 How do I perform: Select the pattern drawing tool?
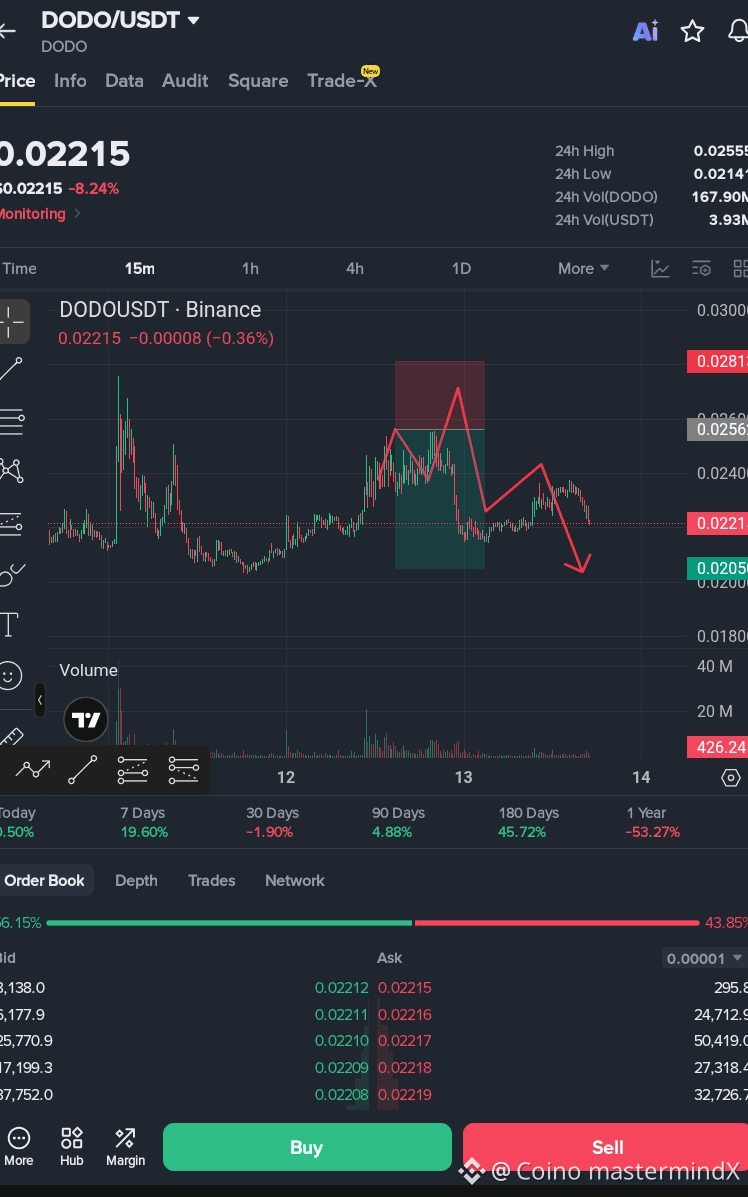pyautogui.click(x=11, y=470)
